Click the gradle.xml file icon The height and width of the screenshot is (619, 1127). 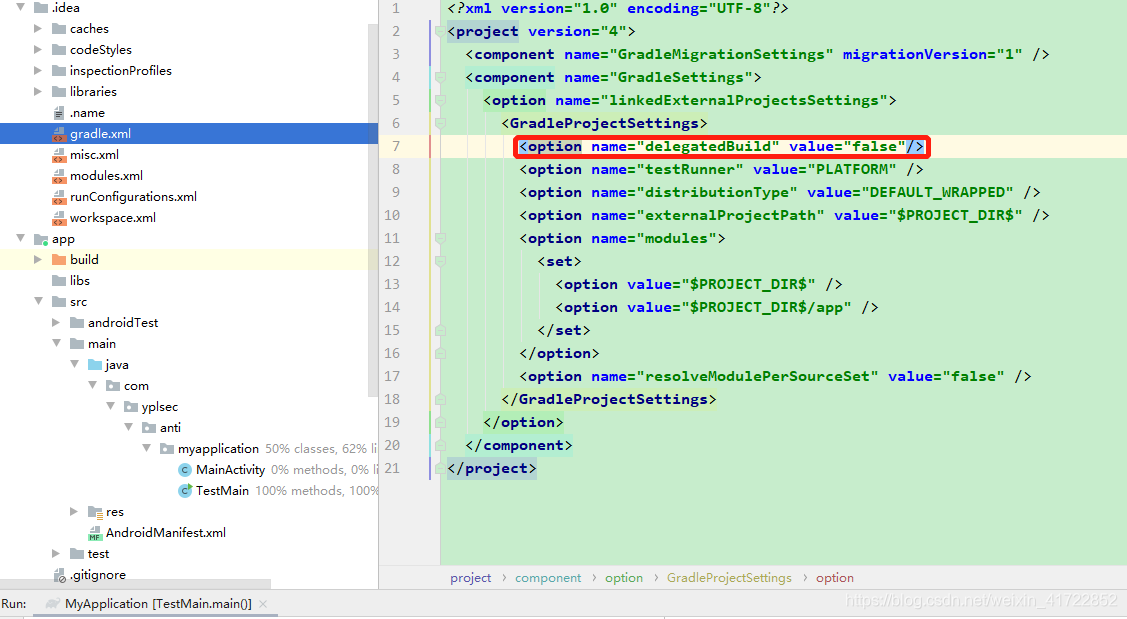pyautogui.click(x=59, y=134)
